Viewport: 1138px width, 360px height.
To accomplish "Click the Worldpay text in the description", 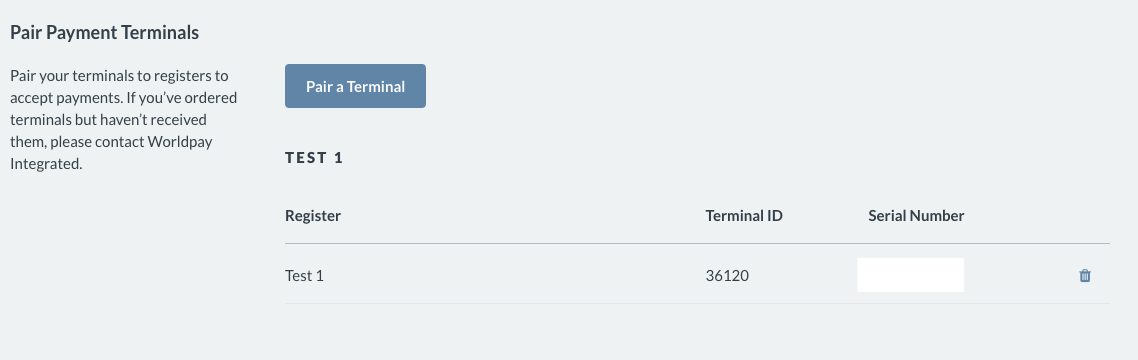I will (180, 142).
